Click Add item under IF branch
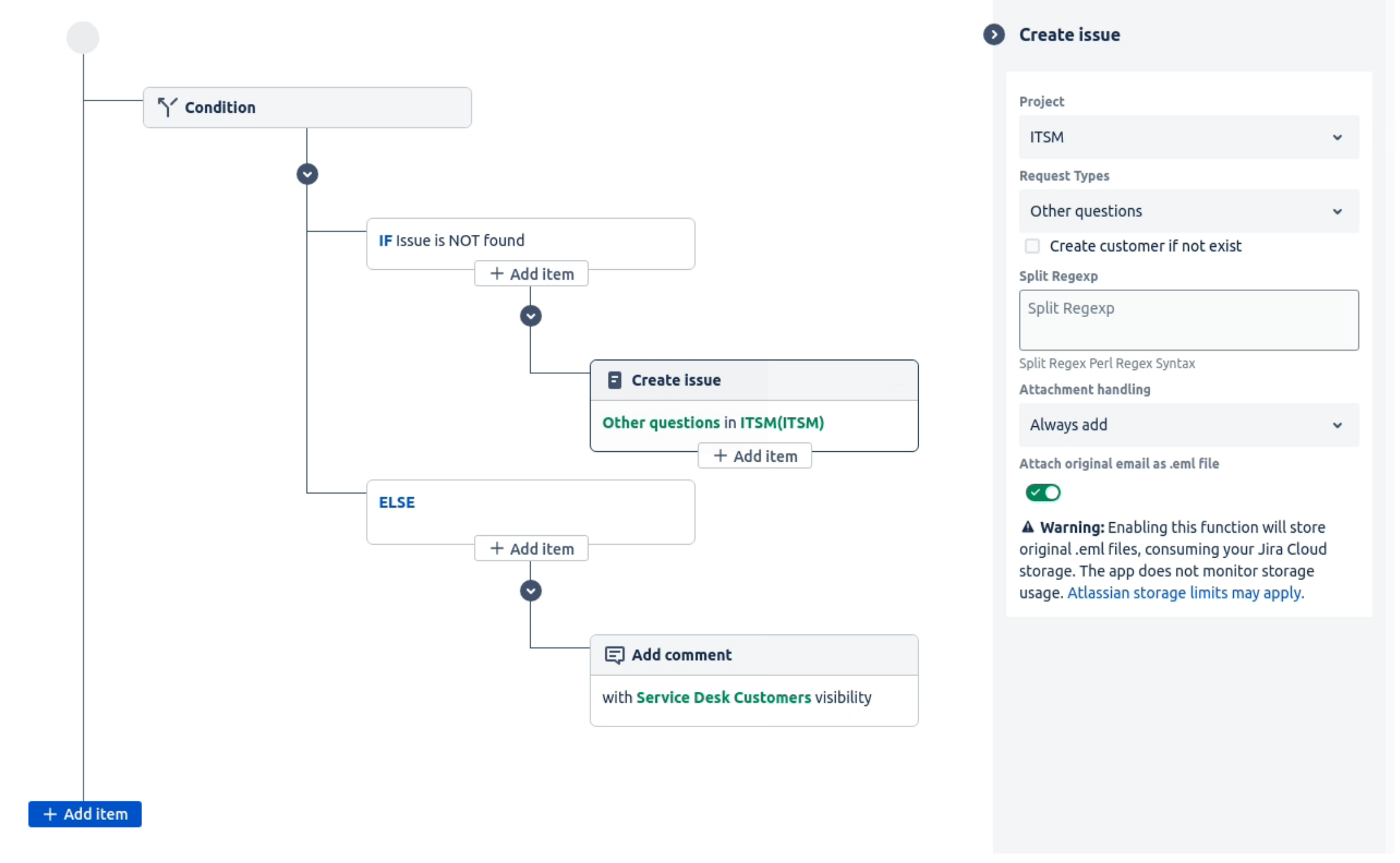The image size is (1400, 863). pyautogui.click(x=531, y=274)
